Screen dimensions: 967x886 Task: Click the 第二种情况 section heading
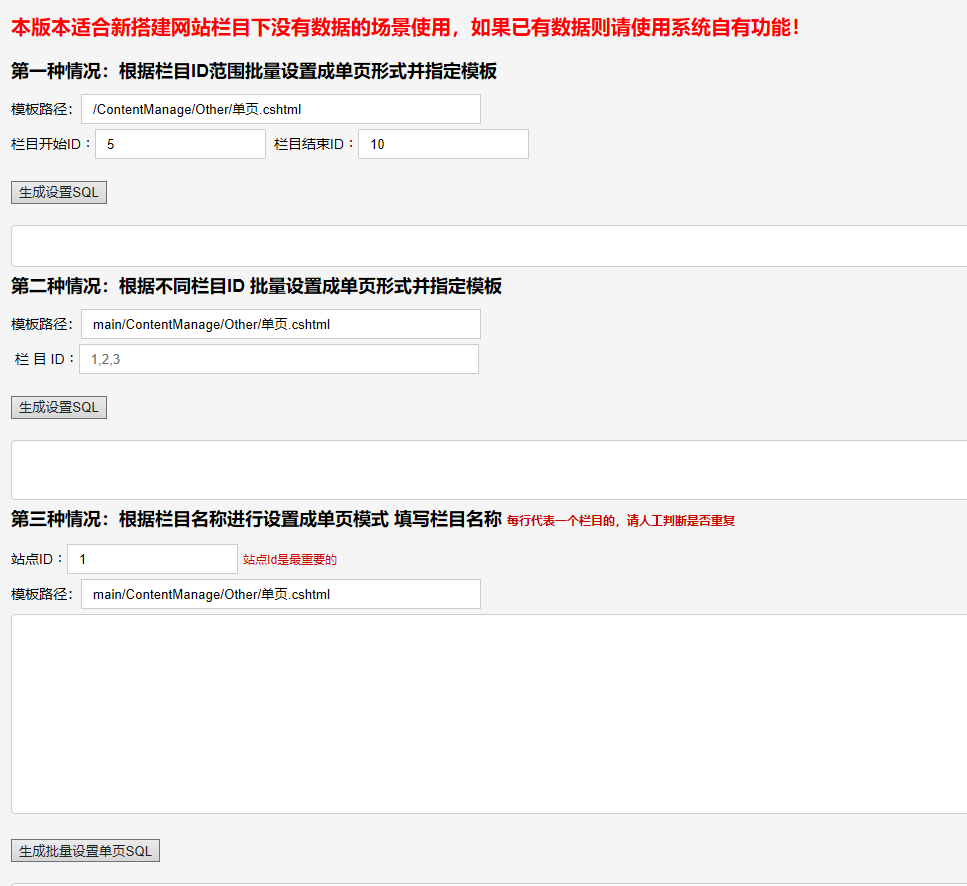pos(256,286)
